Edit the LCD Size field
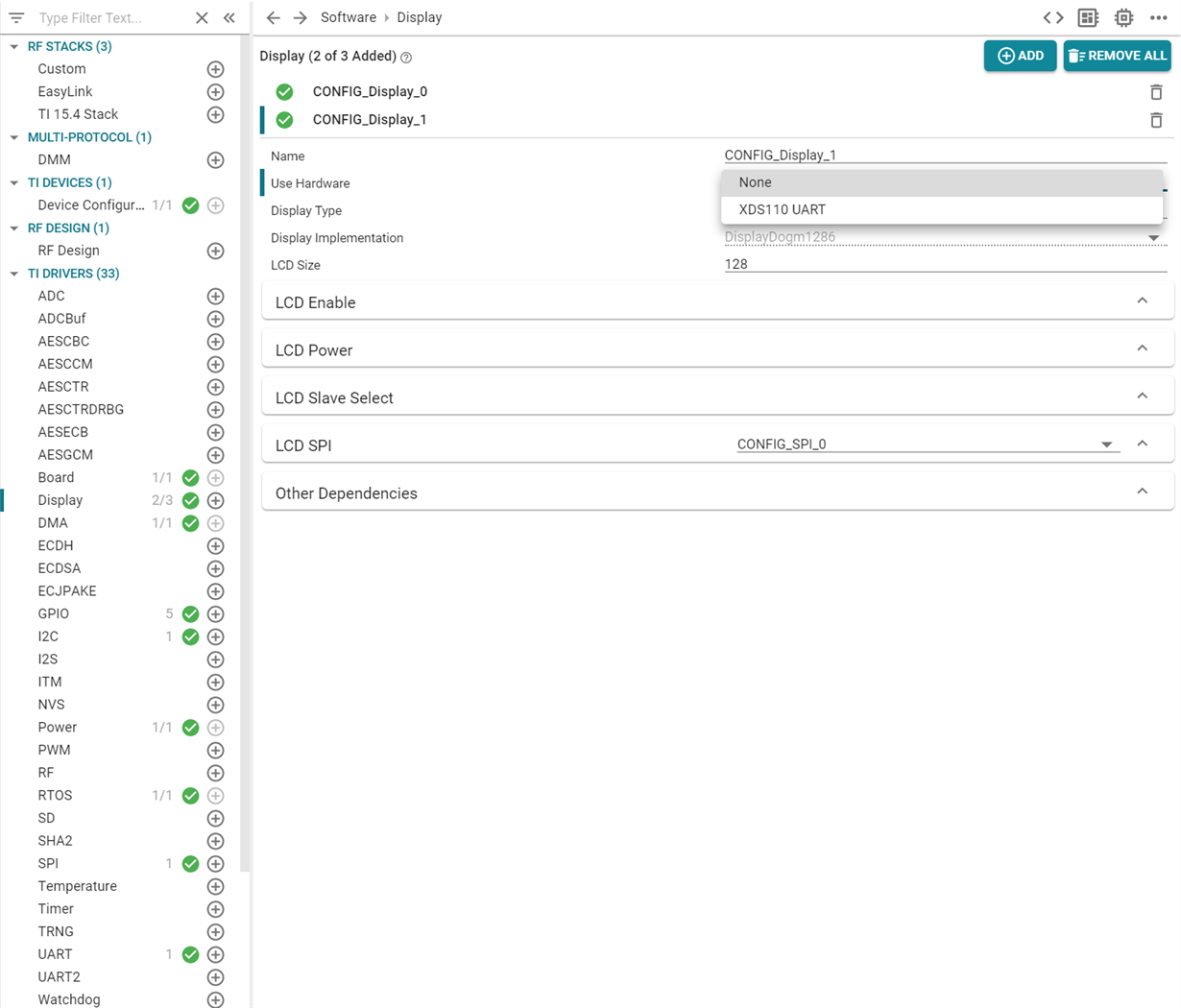Screen dimensions: 1181x1008 point(946,264)
